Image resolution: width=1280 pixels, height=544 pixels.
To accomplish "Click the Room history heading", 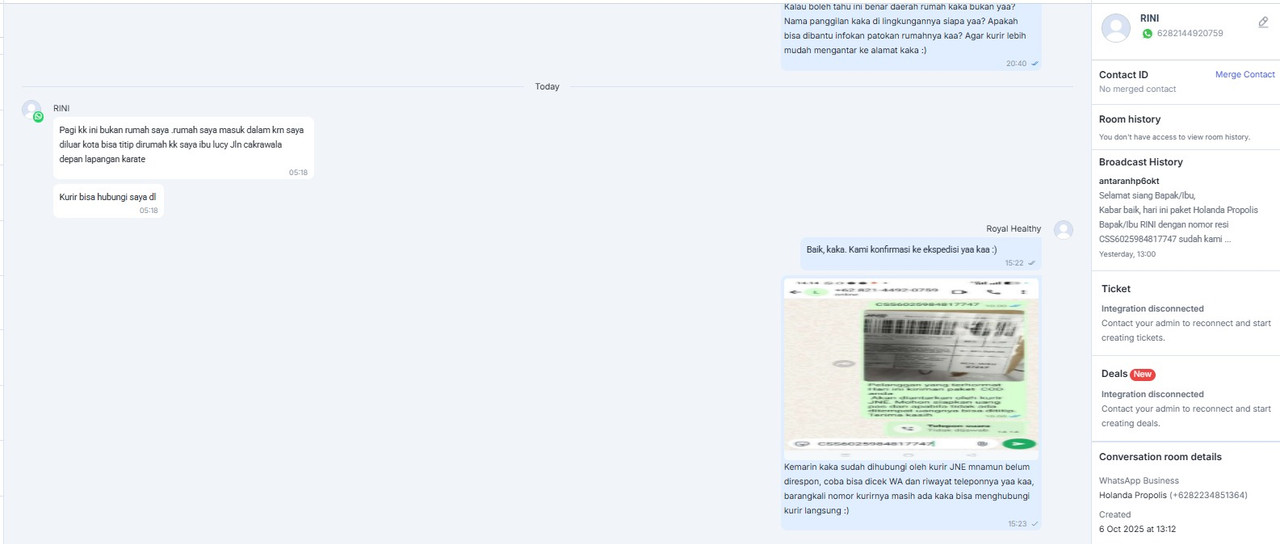I will click(x=1130, y=119).
